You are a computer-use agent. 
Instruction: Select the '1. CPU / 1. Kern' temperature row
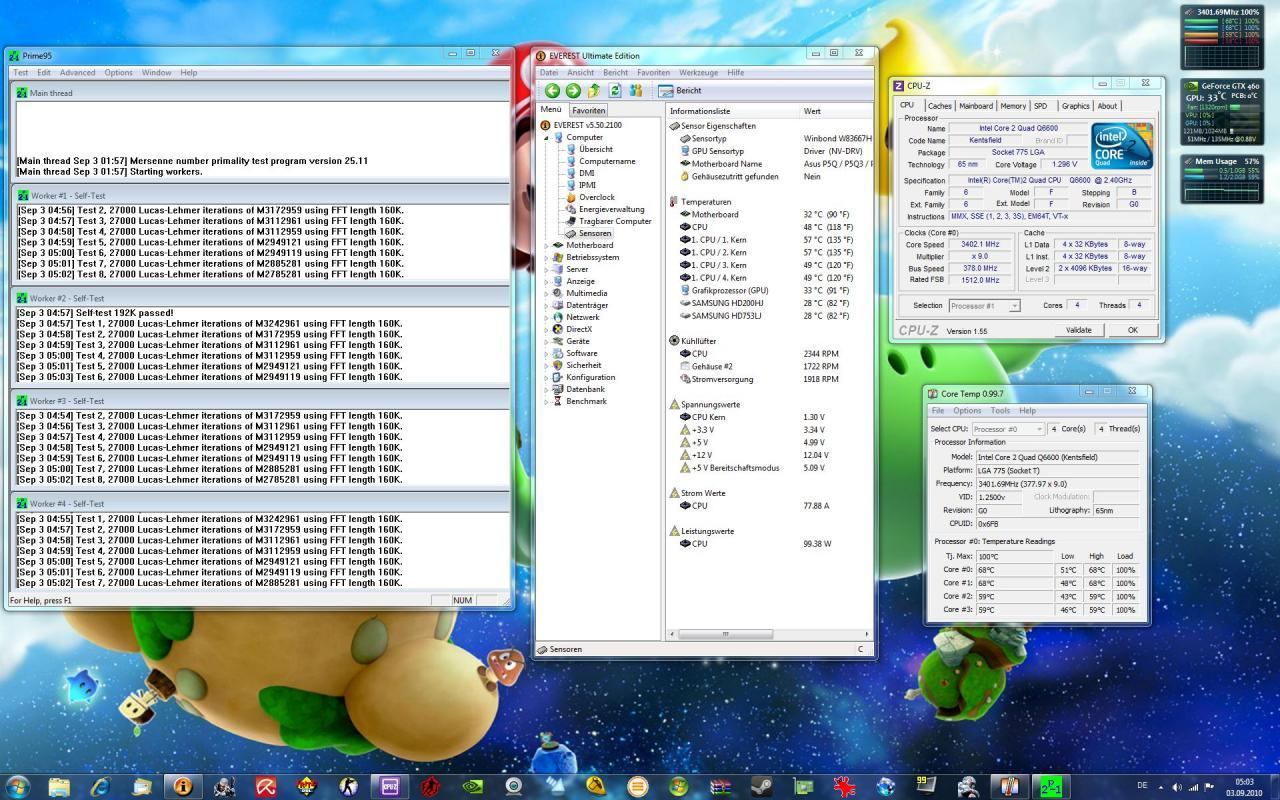pyautogui.click(x=770, y=240)
